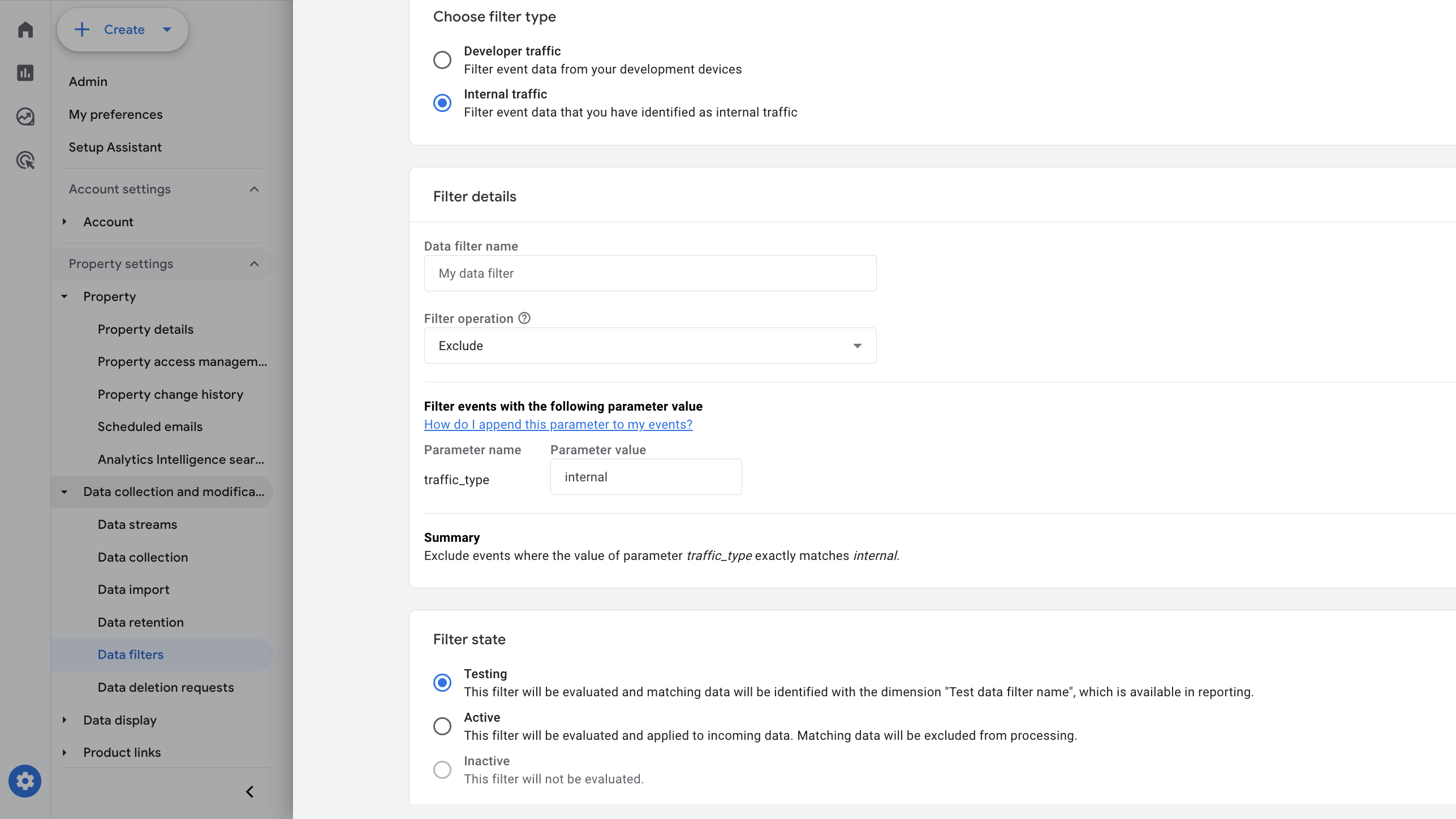Click the 'Filter details' heading
Screen dimensions: 1456x819
tap(475, 196)
